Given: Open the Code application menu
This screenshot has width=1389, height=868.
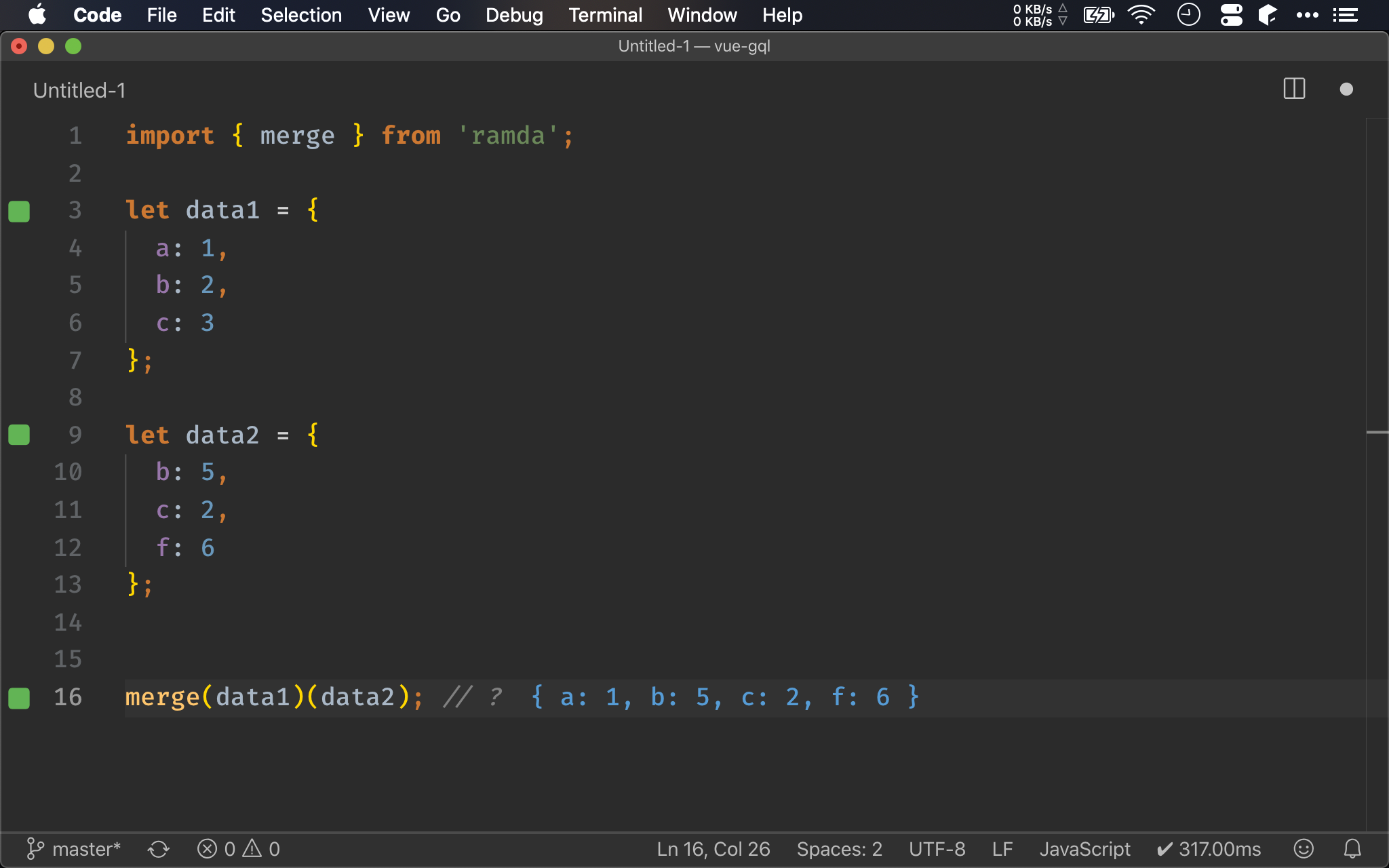Looking at the screenshot, I should [97, 15].
